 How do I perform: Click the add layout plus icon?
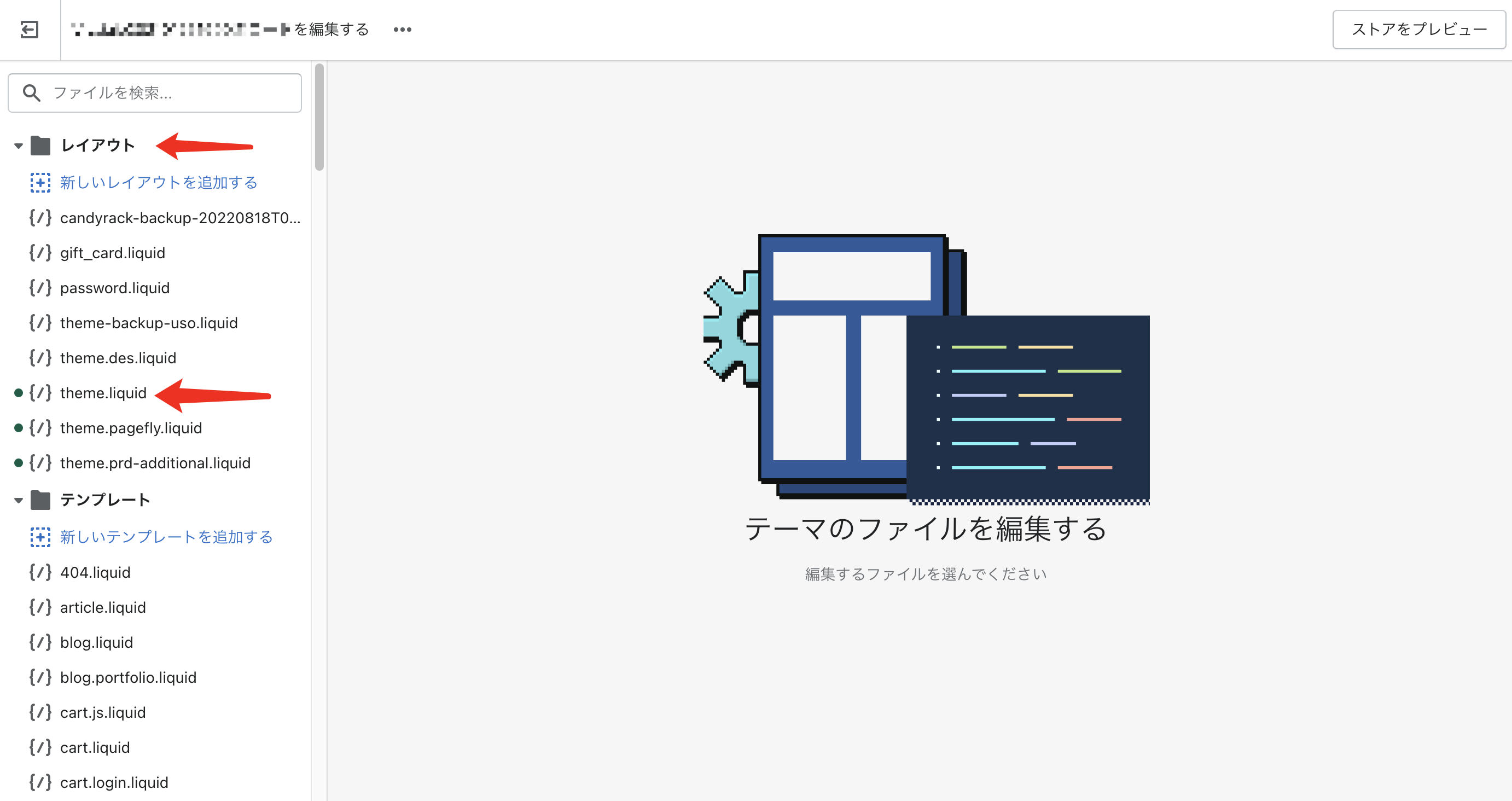(x=40, y=183)
